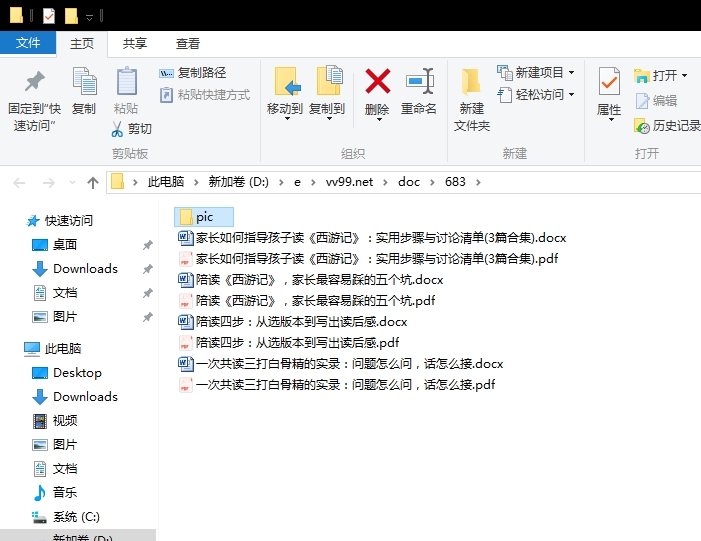Go to doc in the address path
Viewport: 701px width, 541px height.
point(409,182)
